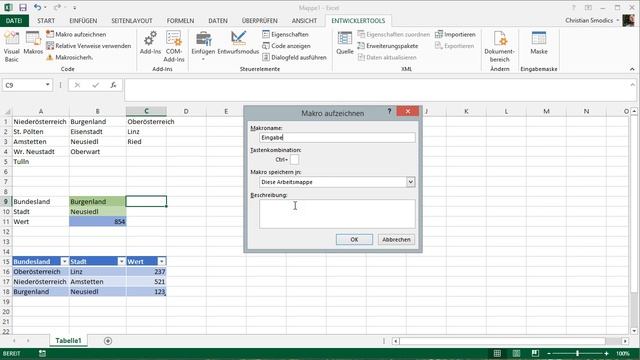Click the vertical scrollbar down arrow
This screenshot has height=360, width=640.
coord(634,331)
